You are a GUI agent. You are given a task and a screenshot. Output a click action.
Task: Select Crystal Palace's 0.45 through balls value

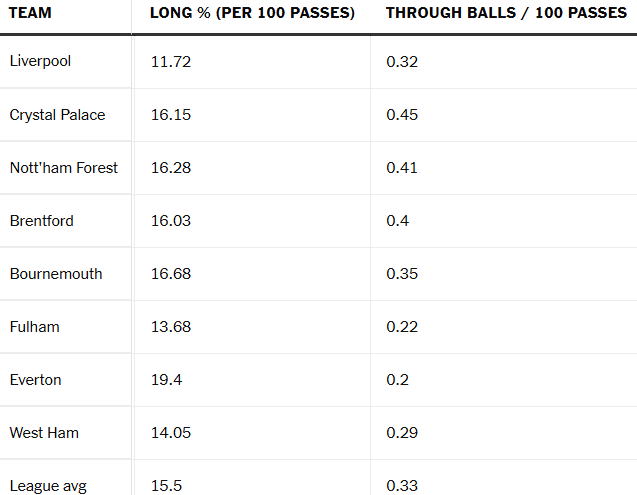[x=402, y=115]
